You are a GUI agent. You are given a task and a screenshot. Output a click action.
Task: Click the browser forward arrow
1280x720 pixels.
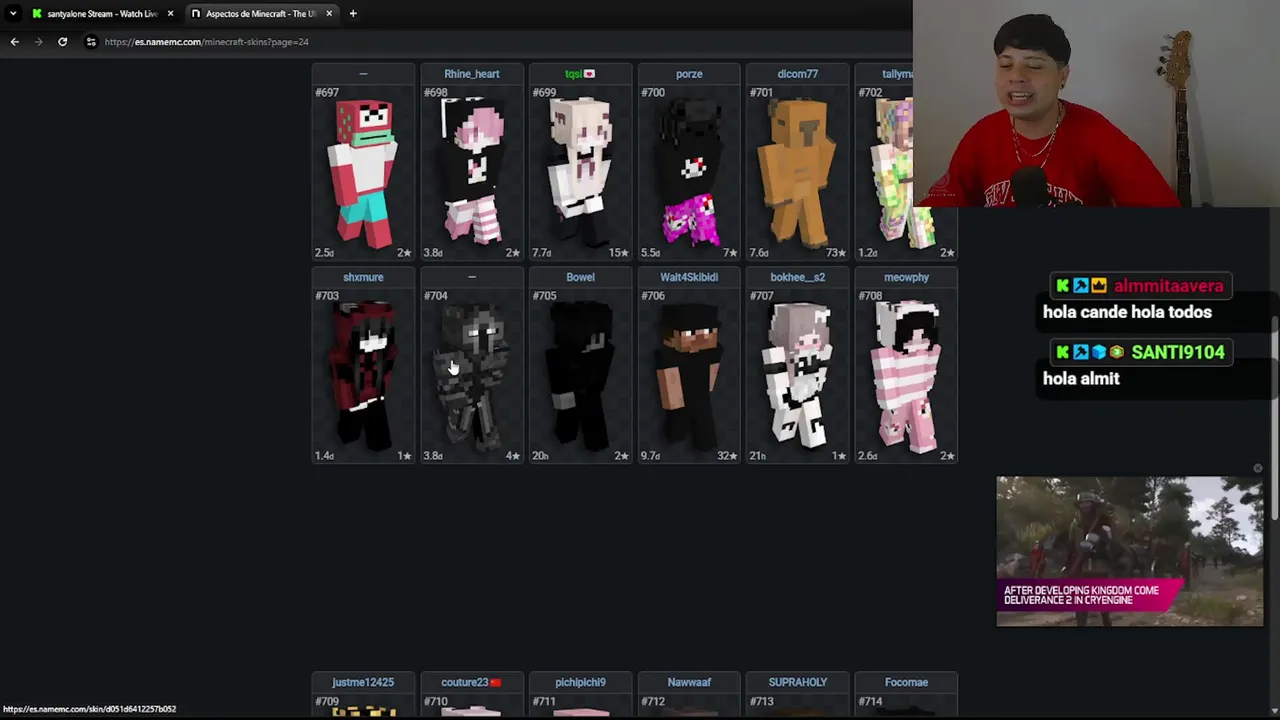[x=38, y=42]
